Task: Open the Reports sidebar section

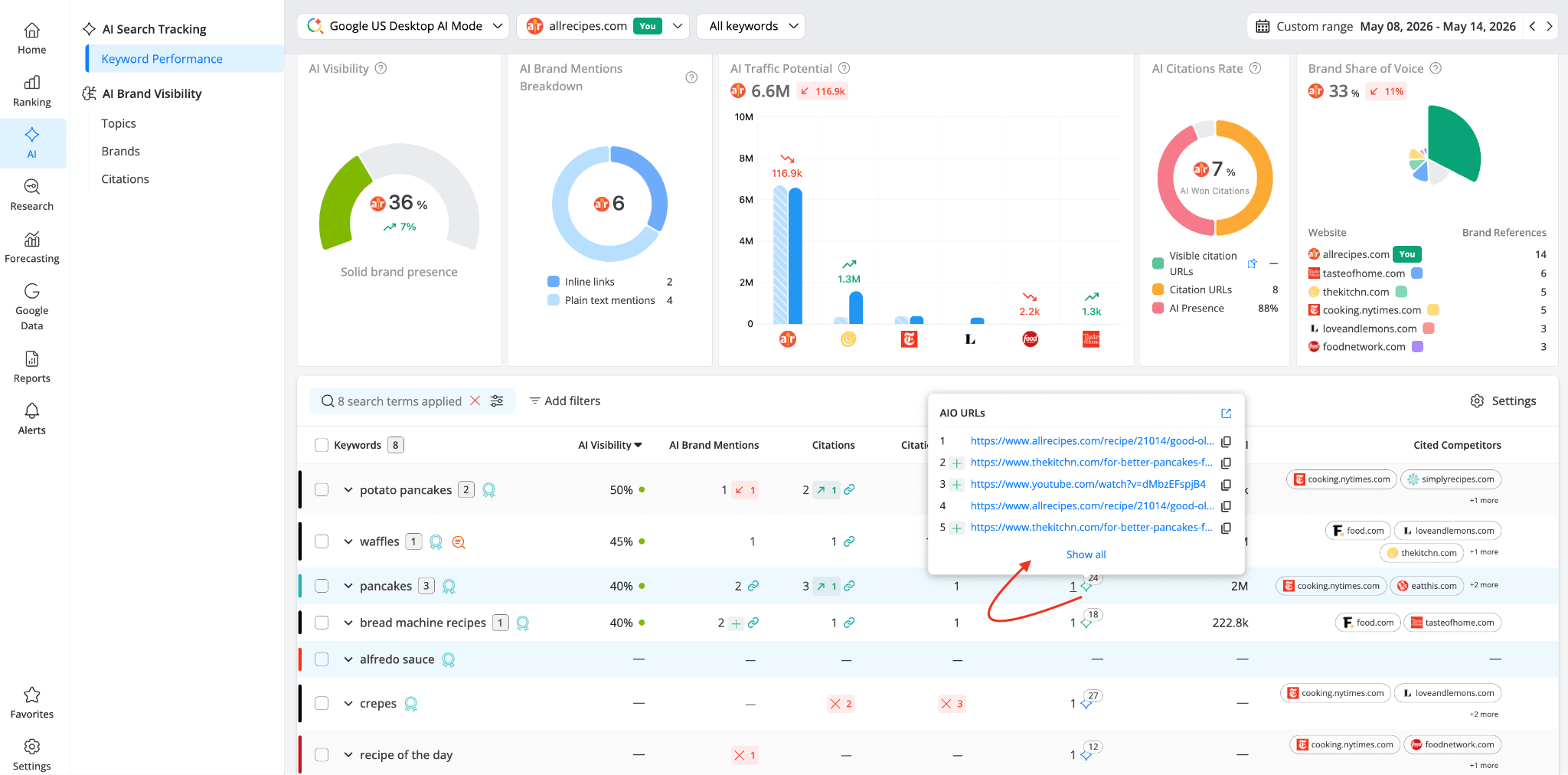Action: click(31, 368)
